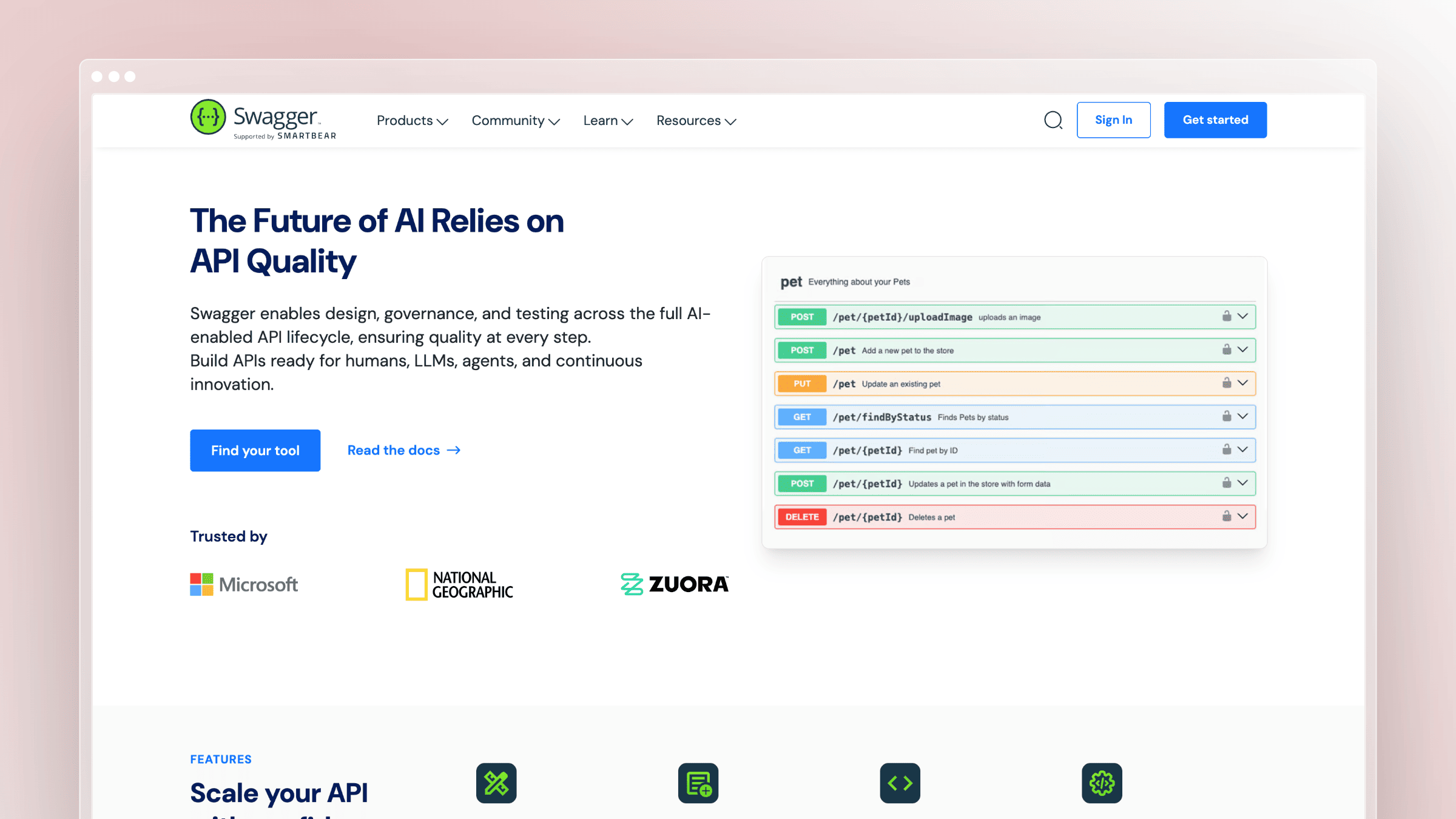Image resolution: width=1456 pixels, height=819 pixels.
Task: Click the 'Add a new pet to the store' text
Action: pos(908,351)
